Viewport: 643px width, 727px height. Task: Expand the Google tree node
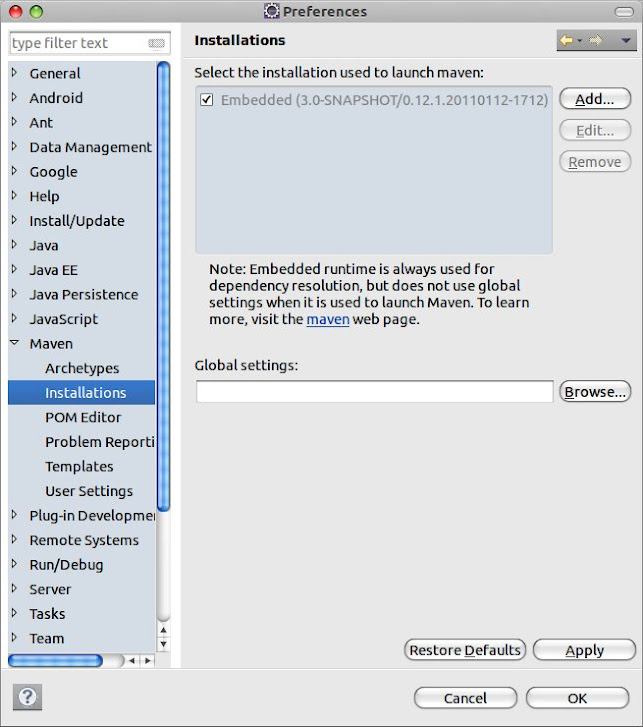pyautogui.click(x=14, y=171)
